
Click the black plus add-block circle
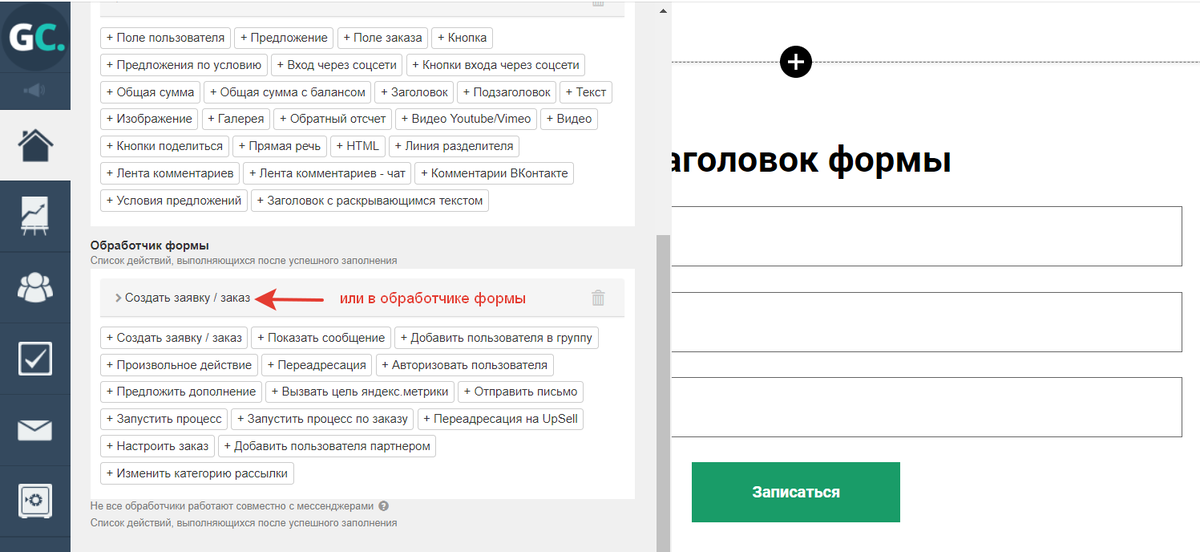pyautogui.click(x=795, y=62)
